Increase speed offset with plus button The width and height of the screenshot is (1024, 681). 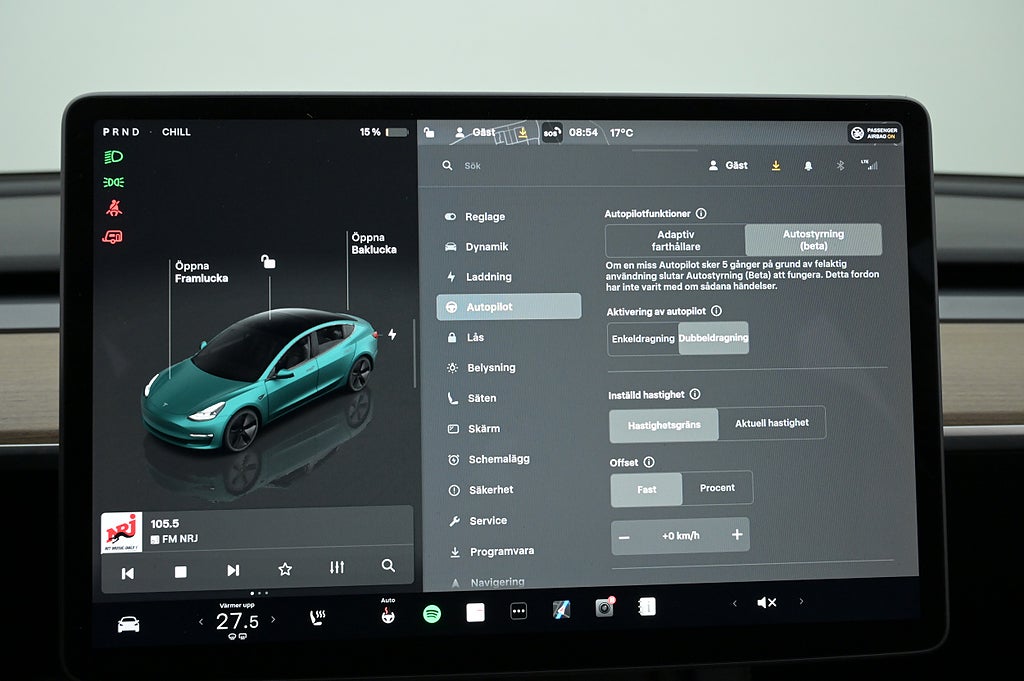tap(737, 535)
